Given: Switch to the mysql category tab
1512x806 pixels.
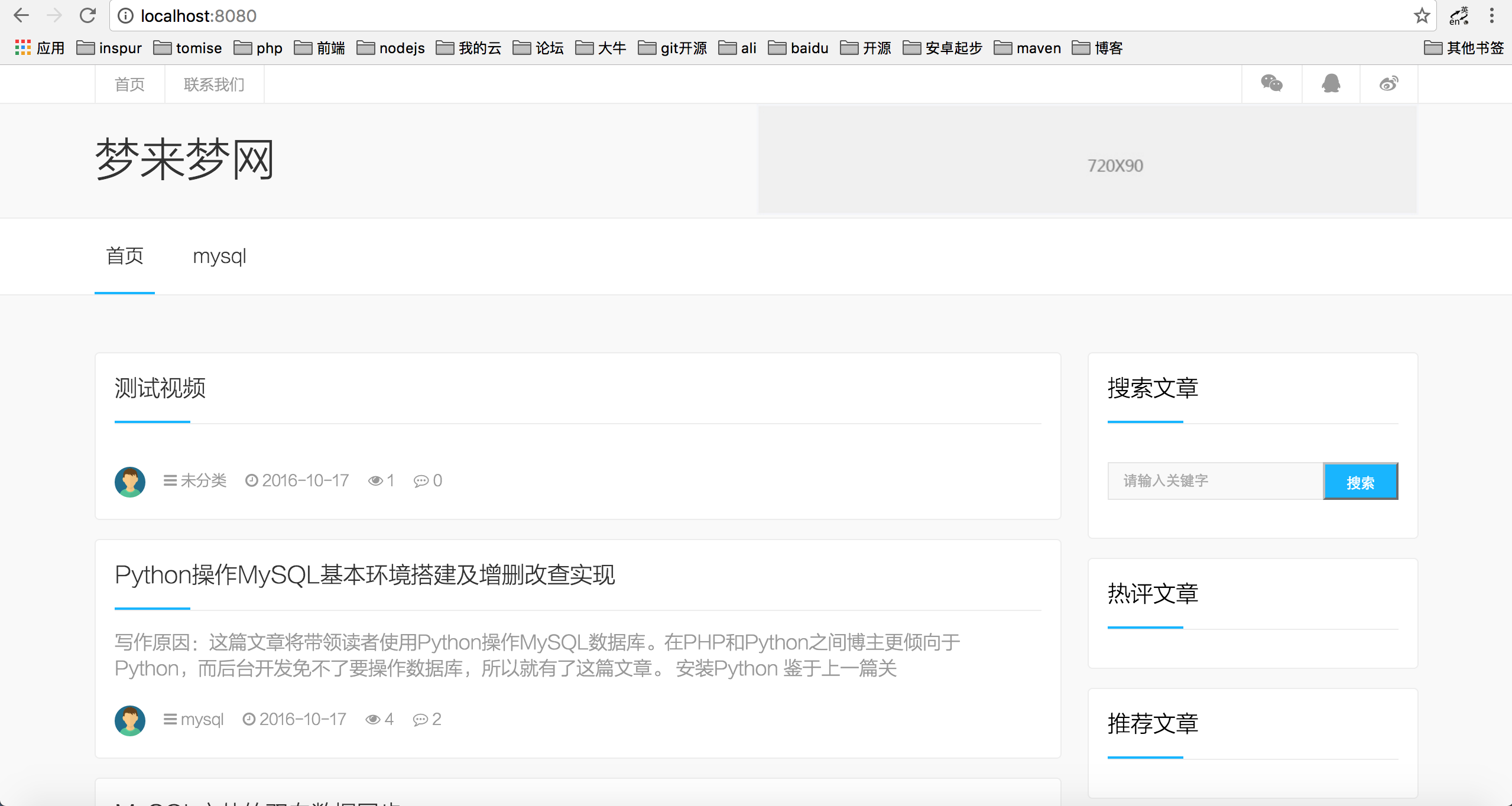Looking at the screenshot, I should tap(219, 256).
